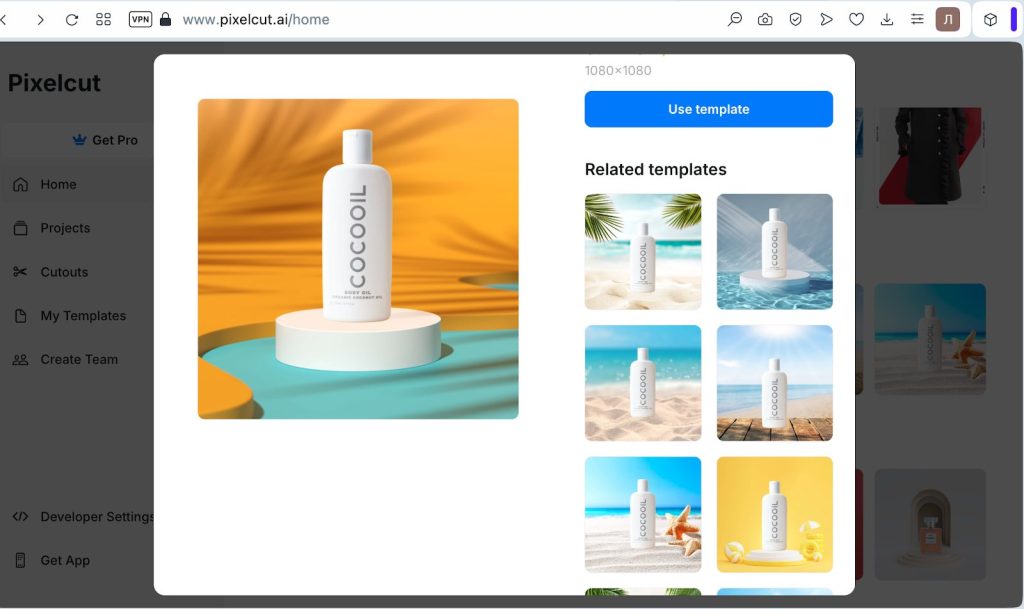Click the Home house icon
The width and height of the screenshot is (1024, 609).
point(20,184)
